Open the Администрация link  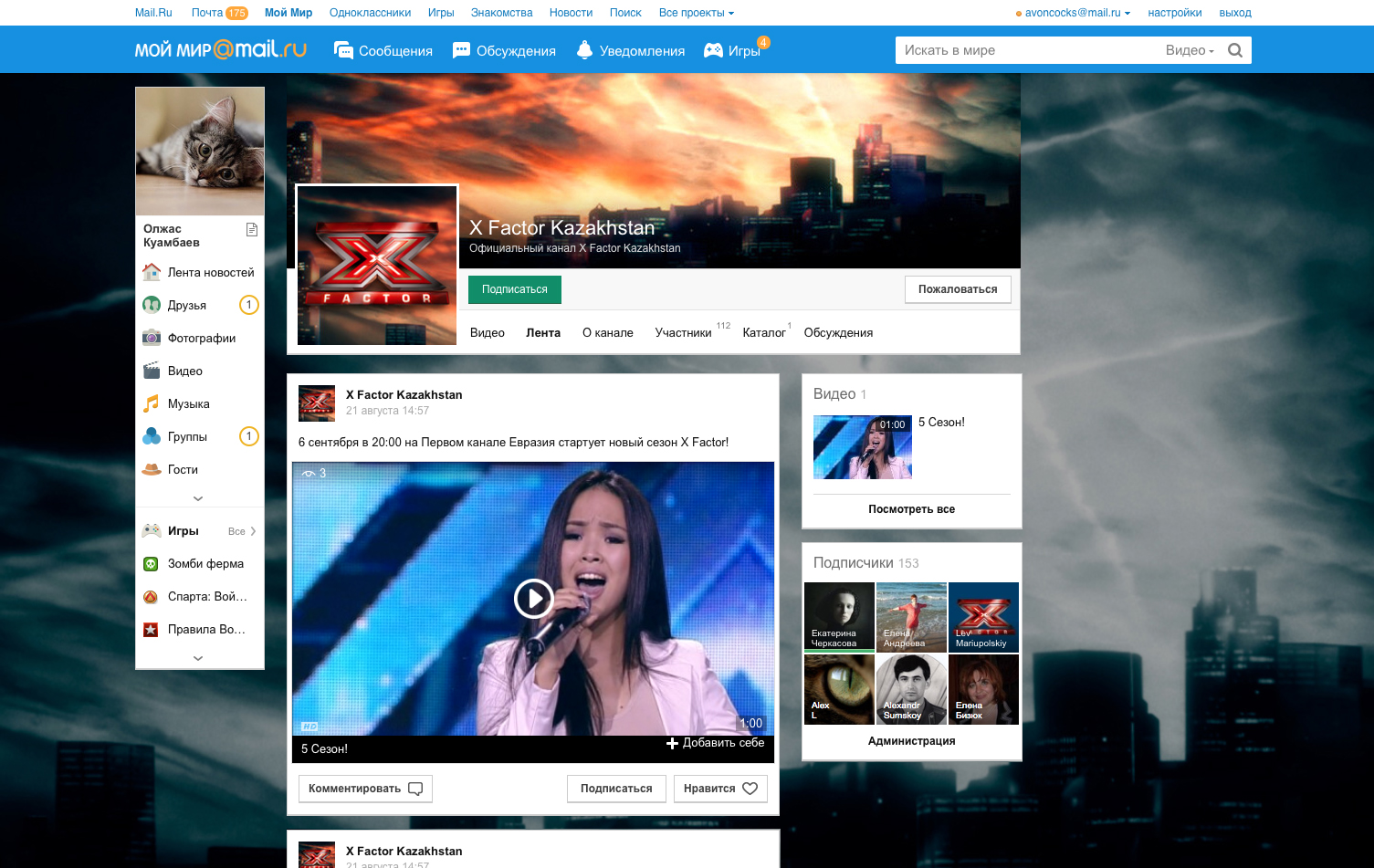tap(911, 741)
